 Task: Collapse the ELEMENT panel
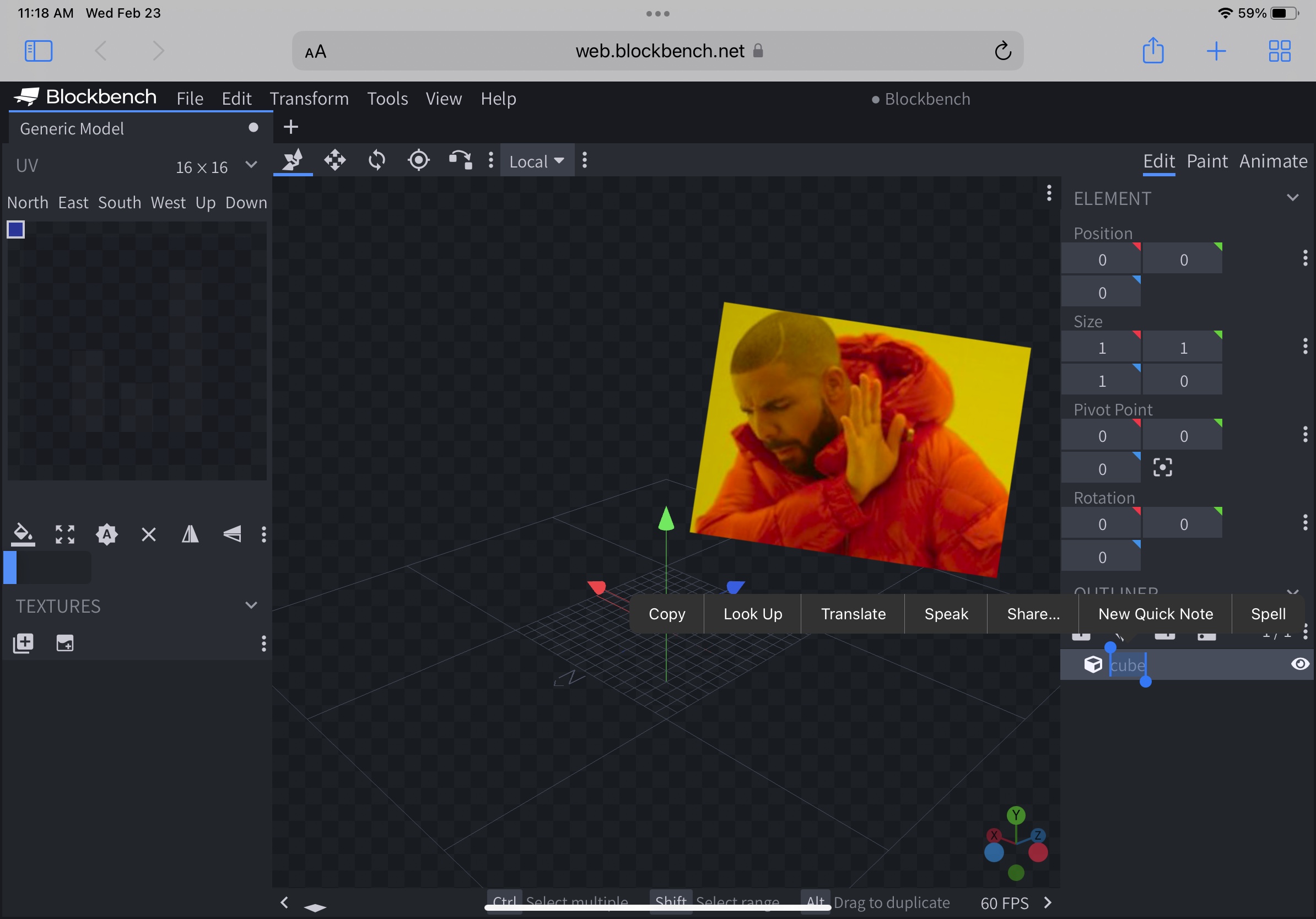click(x=1292, y=198)
